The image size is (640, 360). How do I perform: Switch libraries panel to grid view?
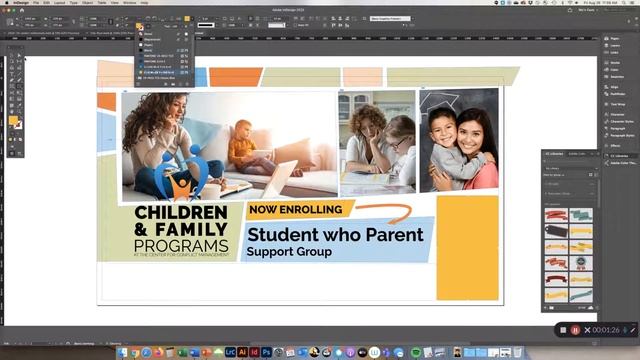point(590,175)
